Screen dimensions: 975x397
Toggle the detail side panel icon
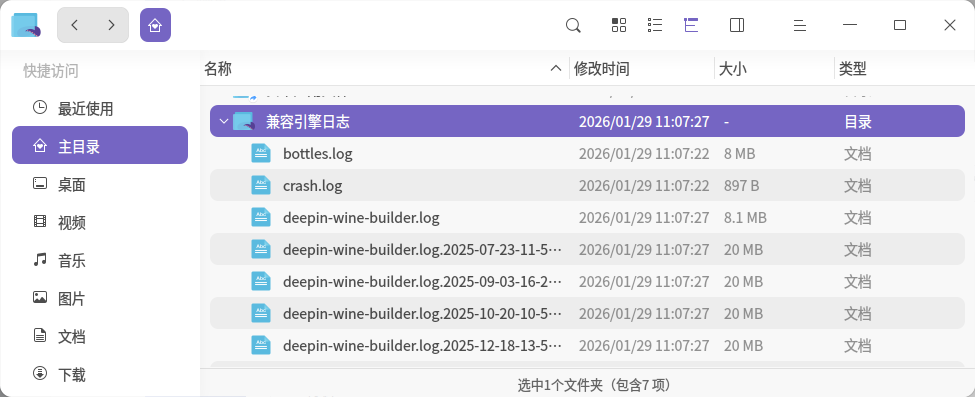point(737,25)
